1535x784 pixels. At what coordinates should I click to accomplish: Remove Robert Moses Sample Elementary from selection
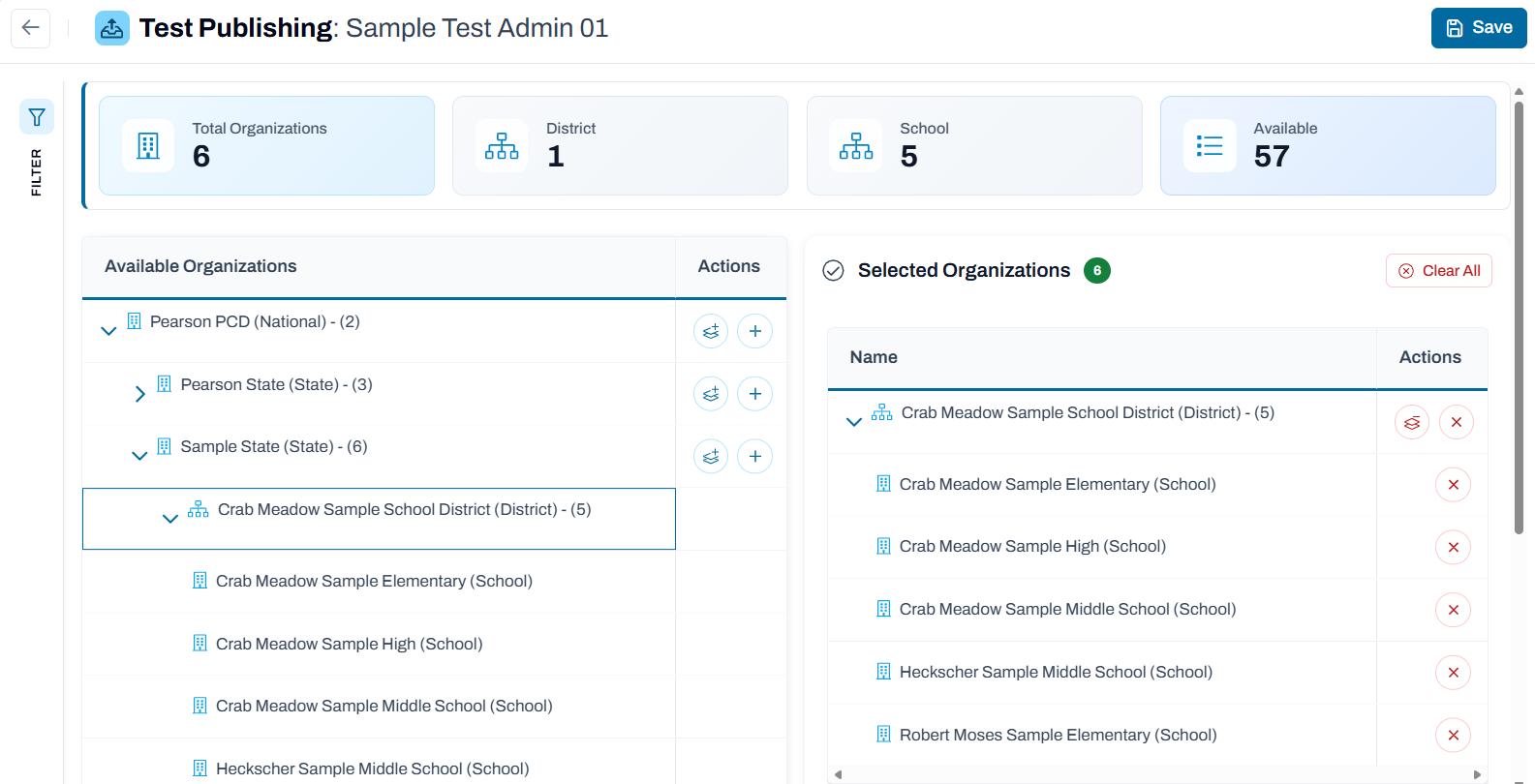1454,736
